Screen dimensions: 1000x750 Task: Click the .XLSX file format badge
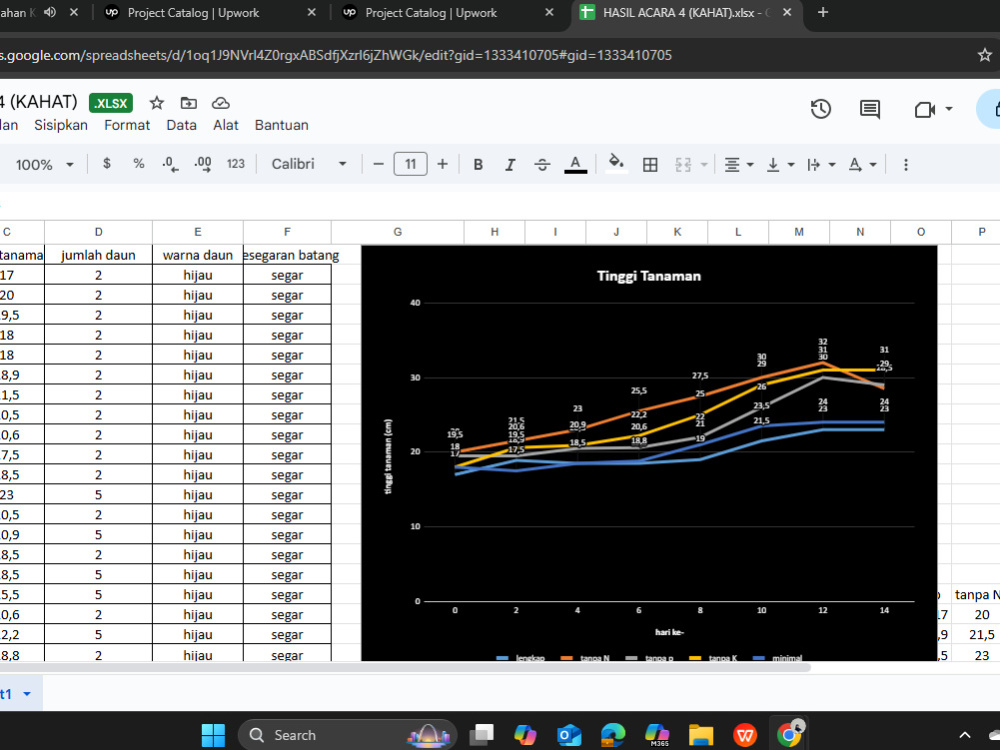pyautogui.click(x=111, y=103)
